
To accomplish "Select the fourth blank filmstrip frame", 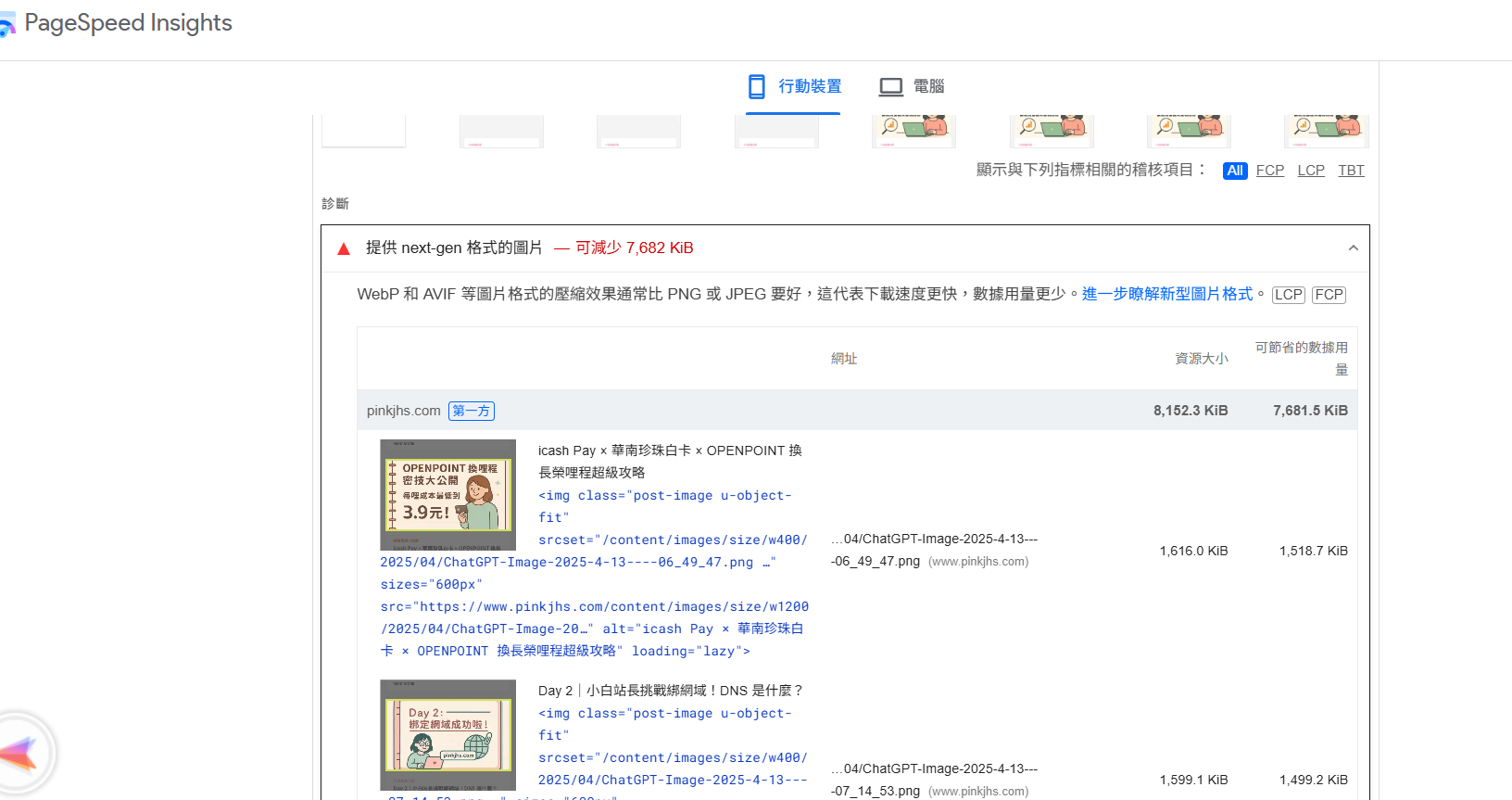I will tap(776, 131).
